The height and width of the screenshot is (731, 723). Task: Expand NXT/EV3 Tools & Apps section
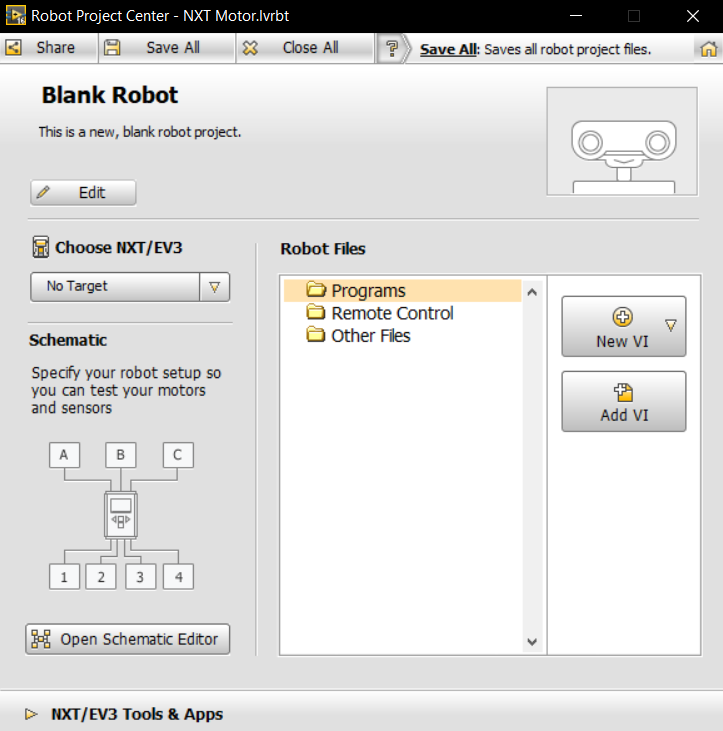(31, 714)
